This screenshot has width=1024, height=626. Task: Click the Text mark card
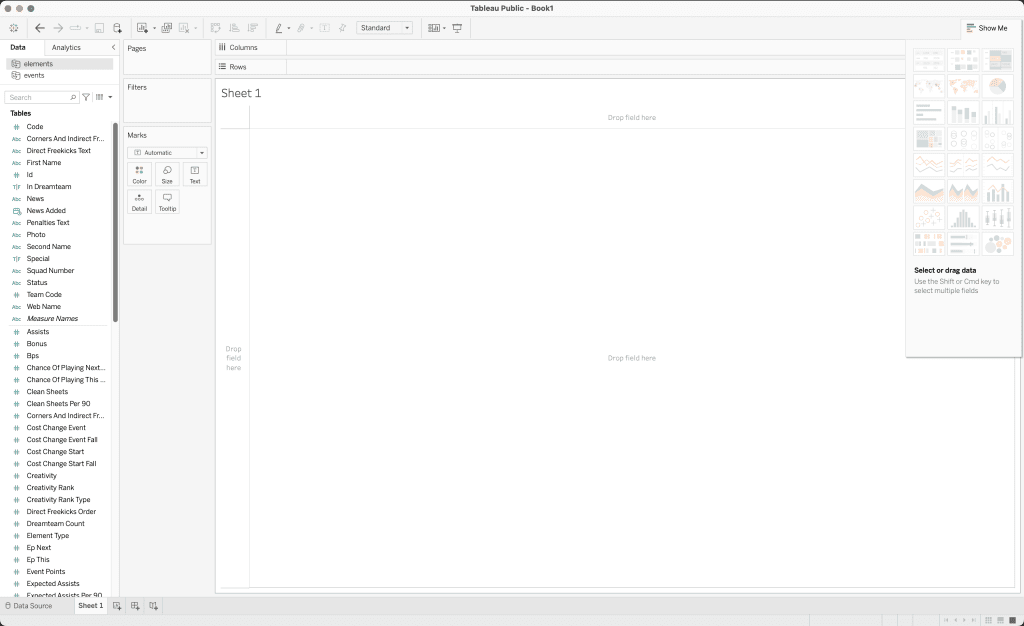point(195,174)
